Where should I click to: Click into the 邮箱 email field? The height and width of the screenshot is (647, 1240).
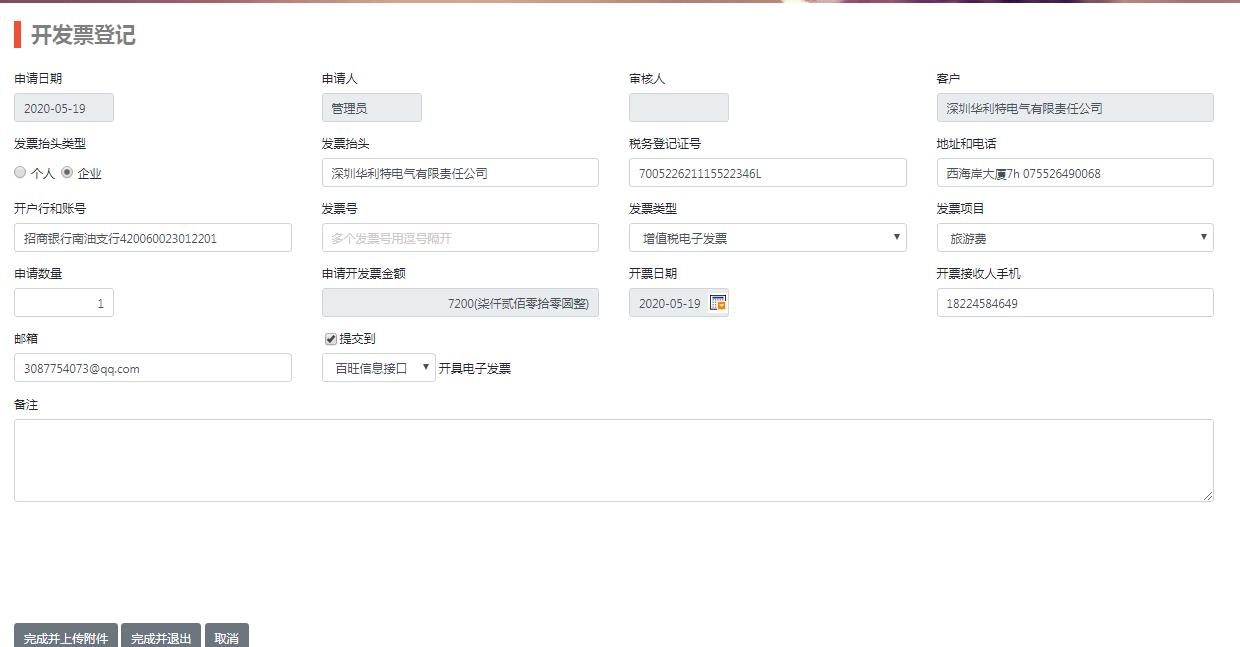point(153,368)
